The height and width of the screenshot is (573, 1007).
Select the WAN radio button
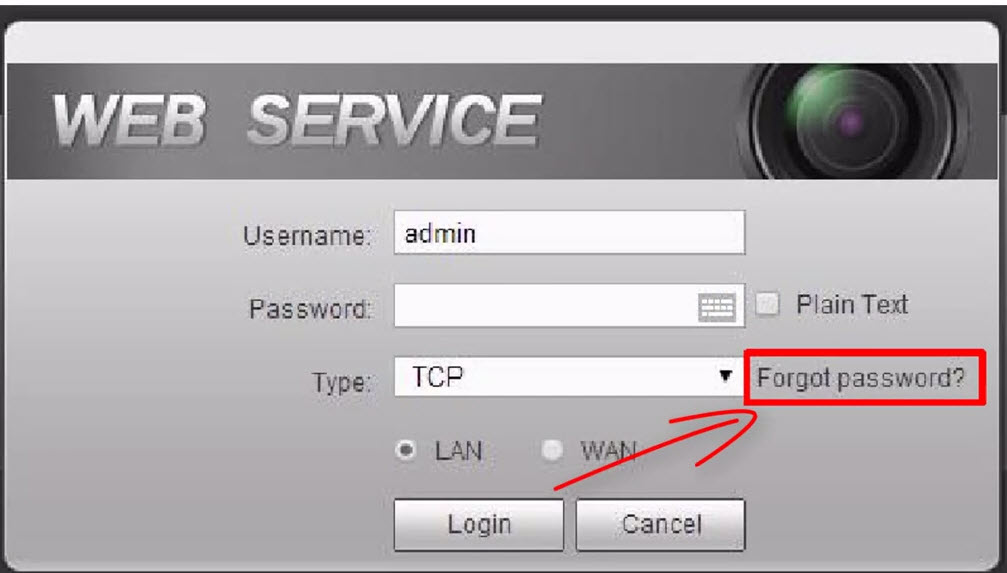(552, 450)
